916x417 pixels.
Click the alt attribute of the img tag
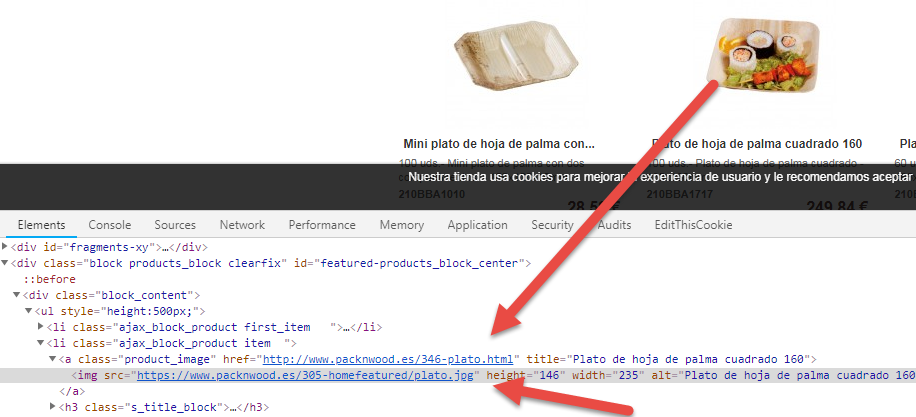click(x=783, y=375)
